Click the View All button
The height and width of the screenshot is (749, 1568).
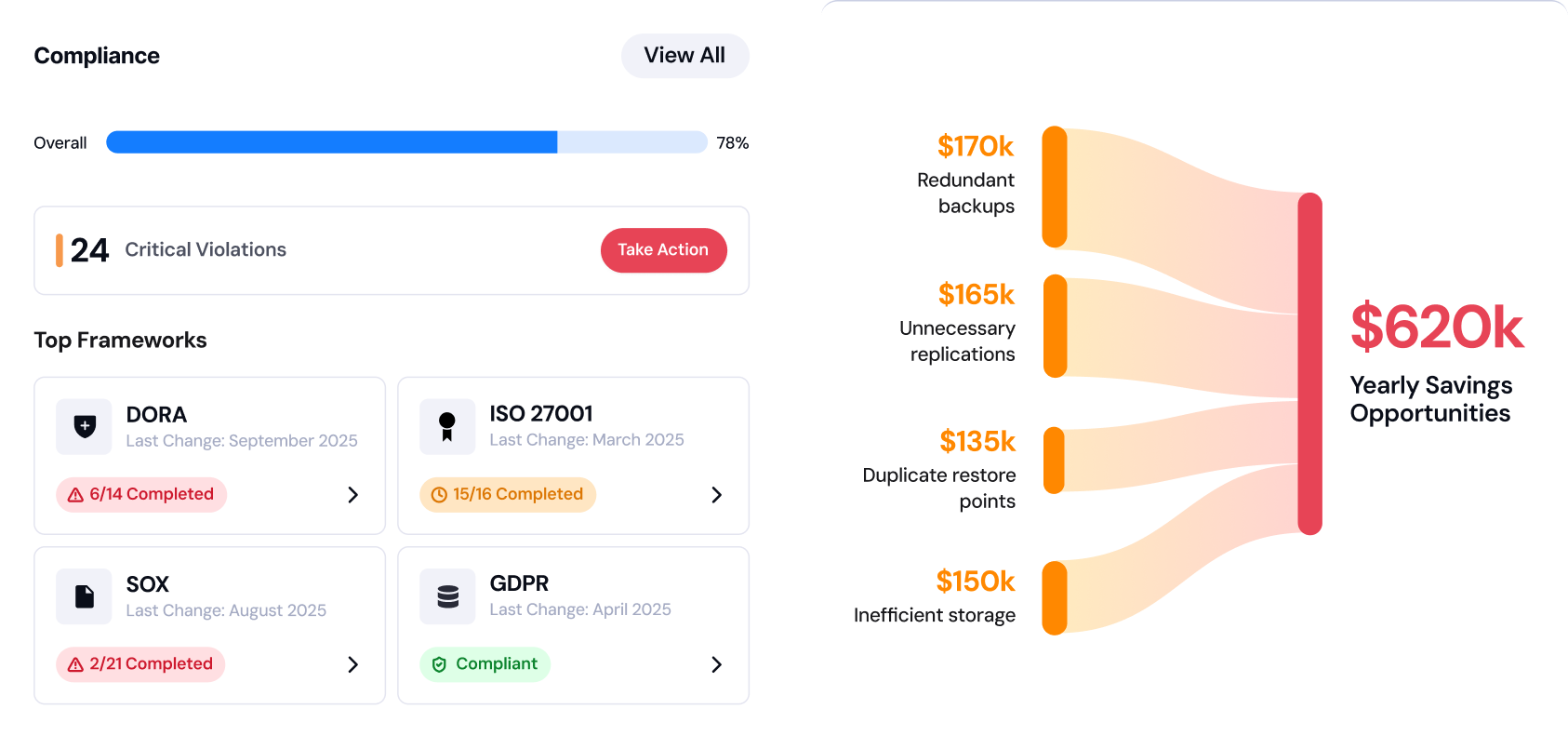[x=684, y=56]
